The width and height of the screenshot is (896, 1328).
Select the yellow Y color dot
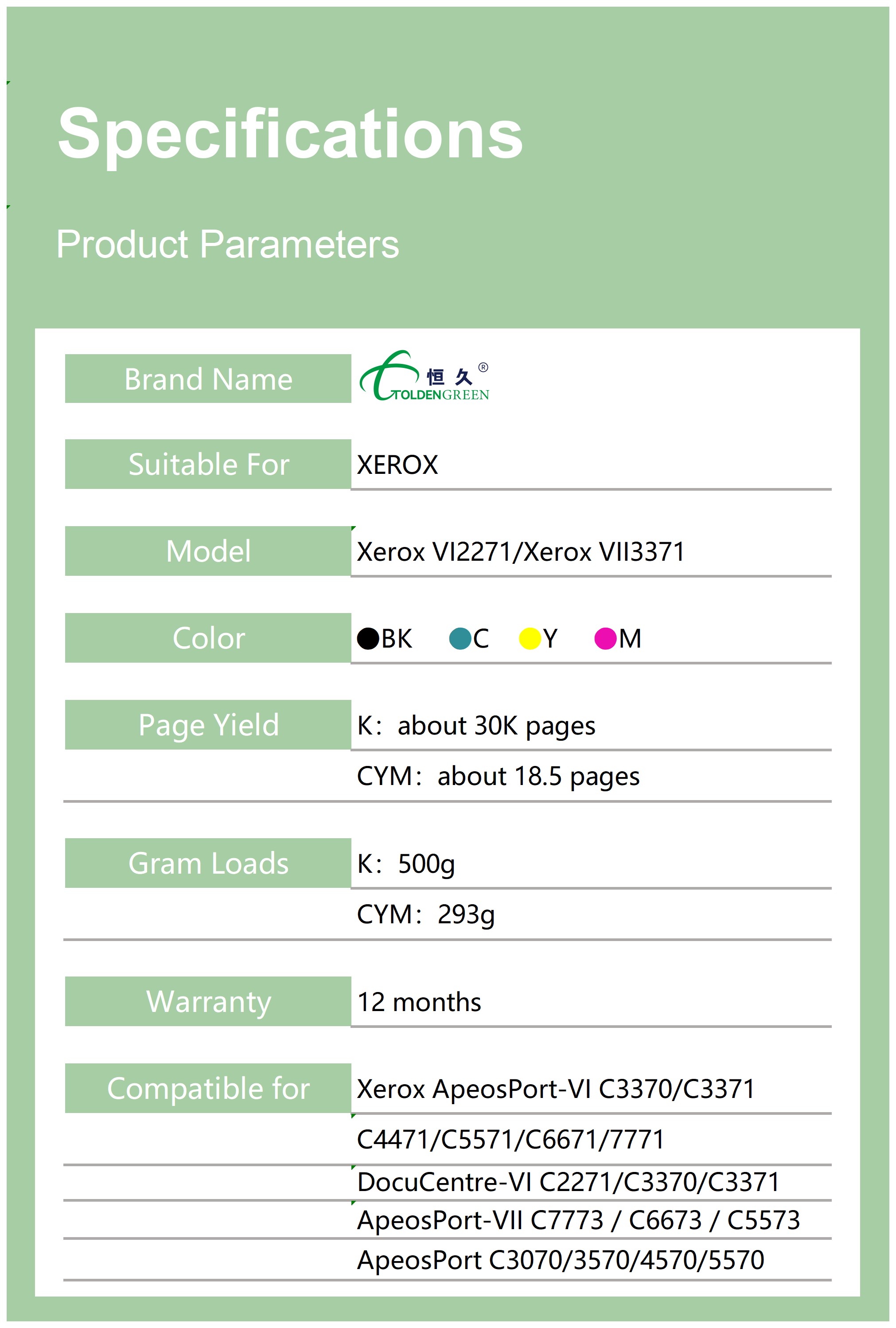pos(530,638)
